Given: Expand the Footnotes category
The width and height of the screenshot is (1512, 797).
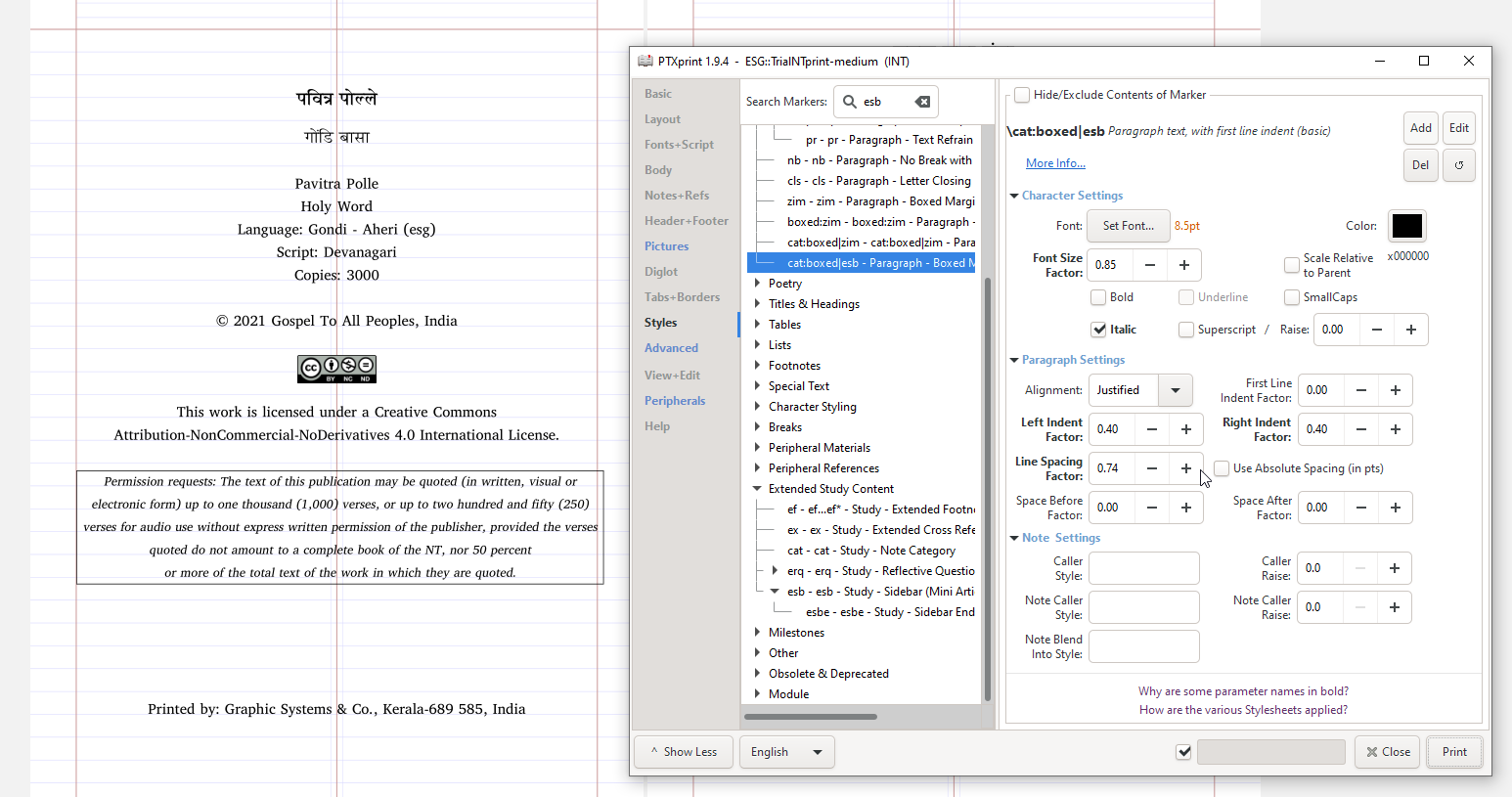Looking at the screenshot, I should [x=757, y=365].
